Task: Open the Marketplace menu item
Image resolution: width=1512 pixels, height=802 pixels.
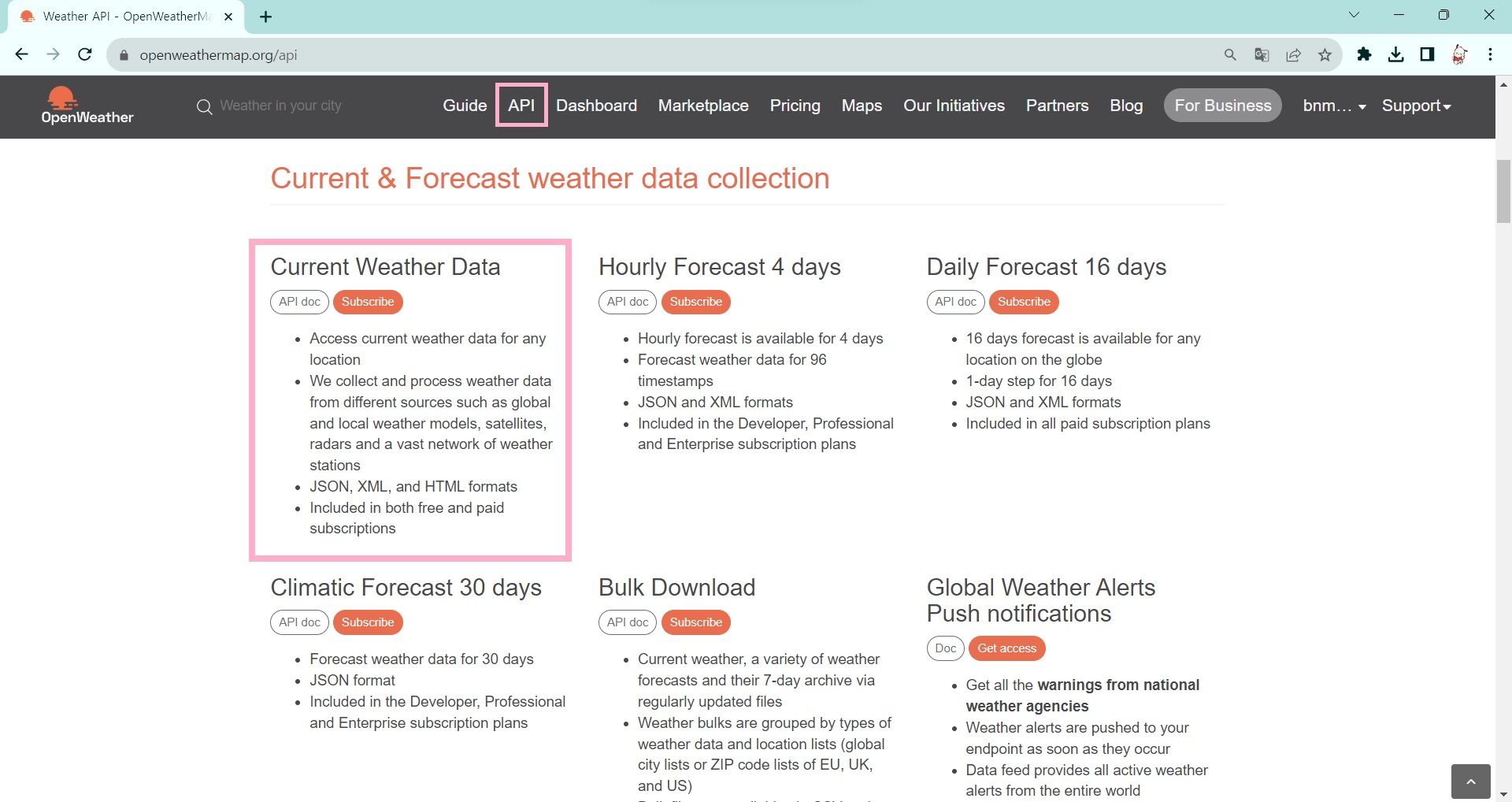Action: [703, 106]
